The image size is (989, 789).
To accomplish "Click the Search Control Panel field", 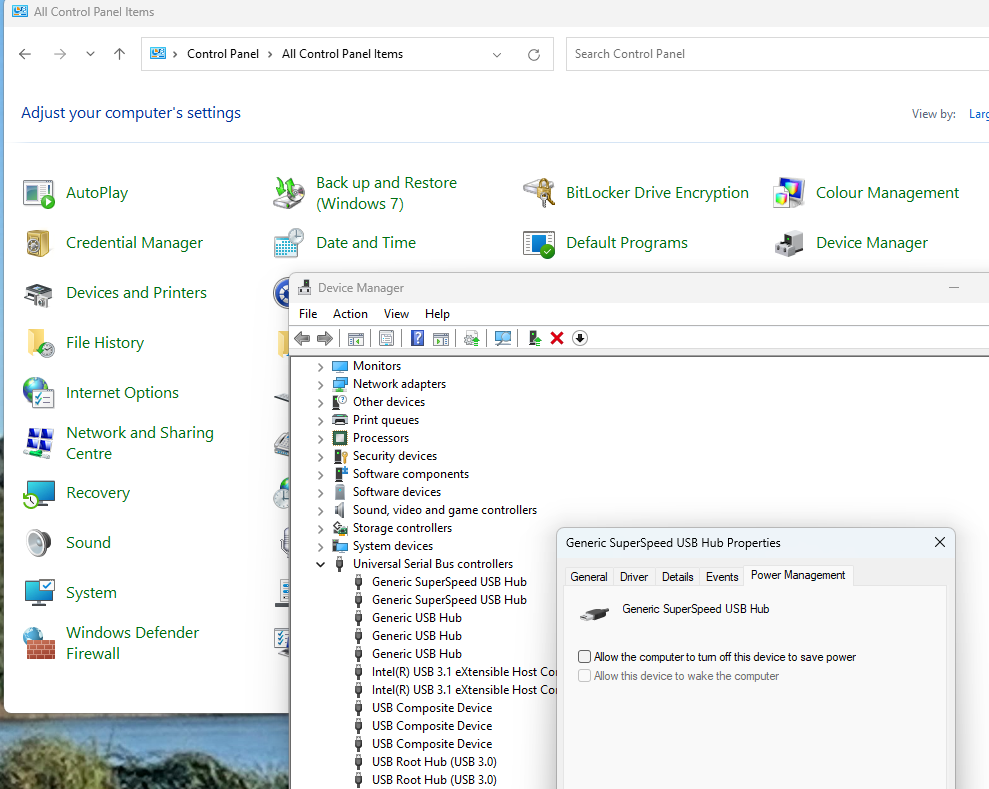I will (x=777, y=54).
